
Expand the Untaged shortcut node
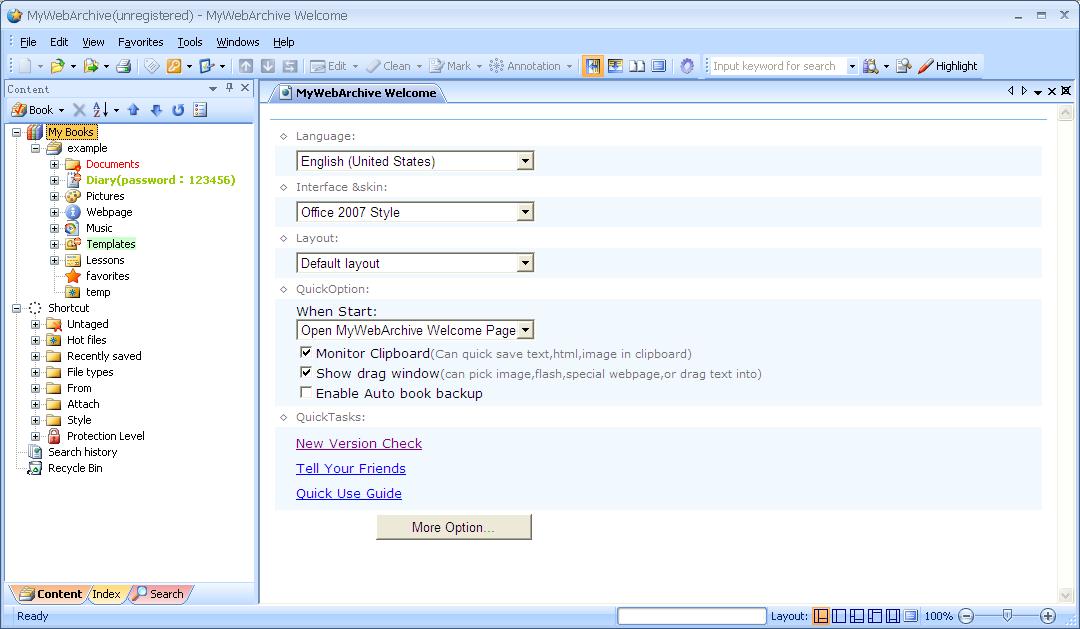point(35,324)
